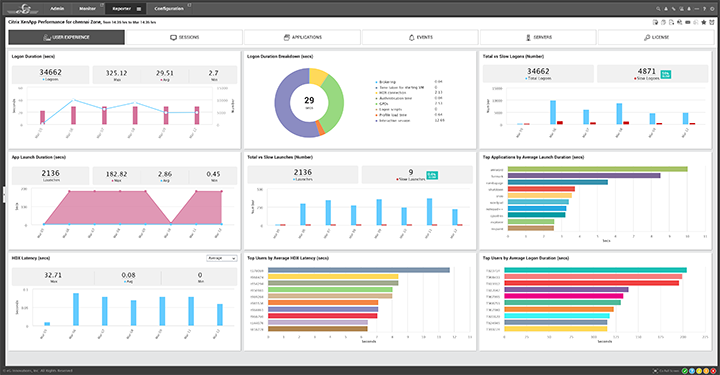Switch to the Servers tab
The image size is (720, 375).
pos(538,37)
